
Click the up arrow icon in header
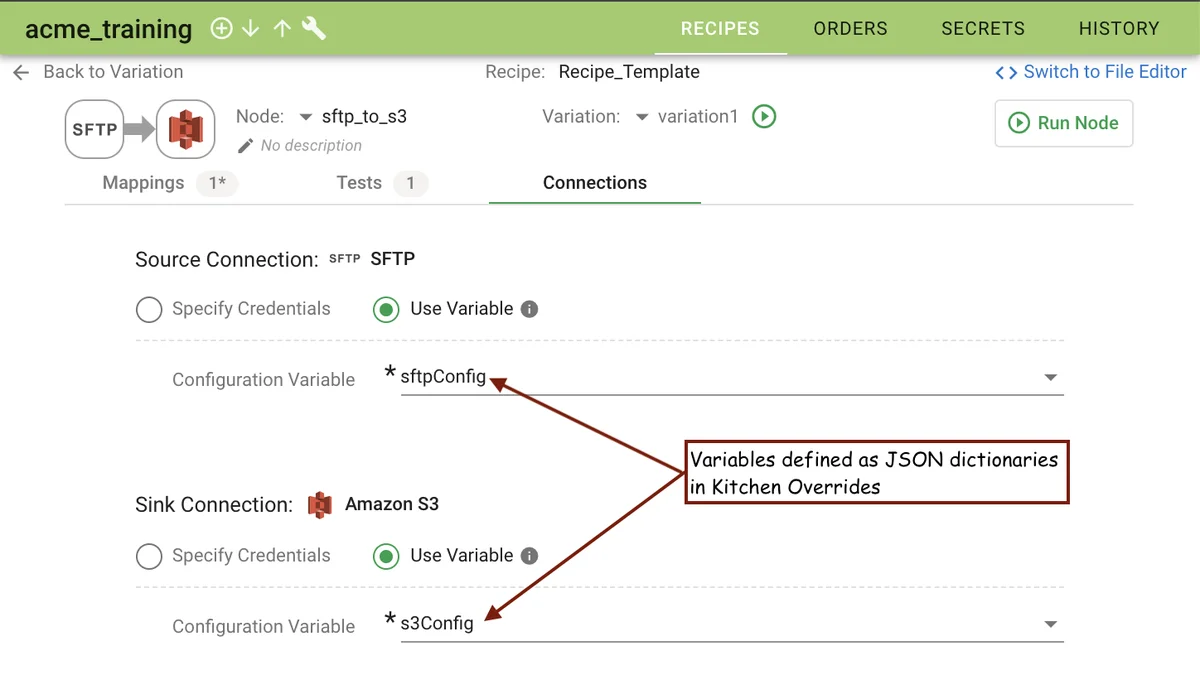pos(282,29)
